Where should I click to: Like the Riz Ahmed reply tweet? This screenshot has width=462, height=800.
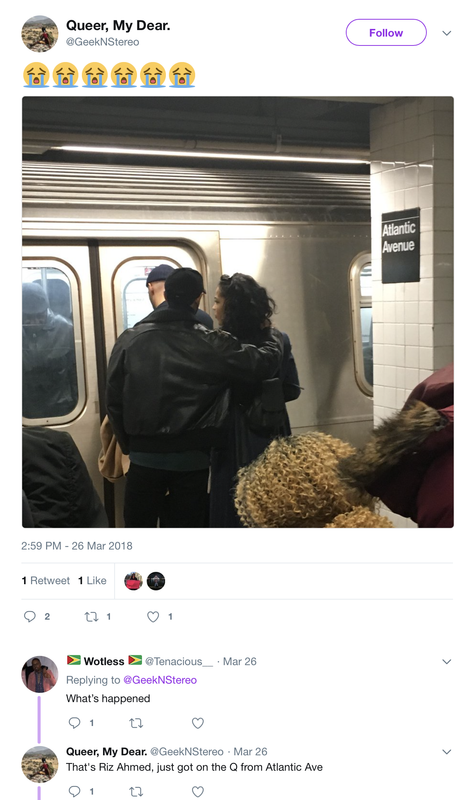pos(198,791)
